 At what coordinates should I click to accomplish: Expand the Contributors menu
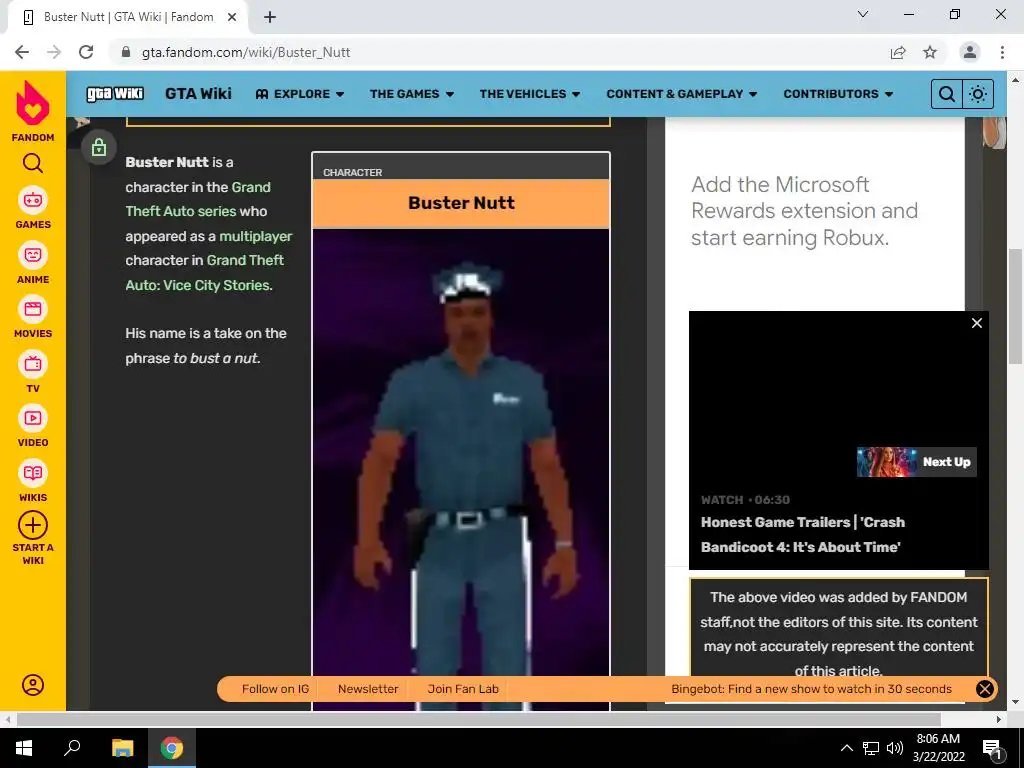(x=838, y=94)
